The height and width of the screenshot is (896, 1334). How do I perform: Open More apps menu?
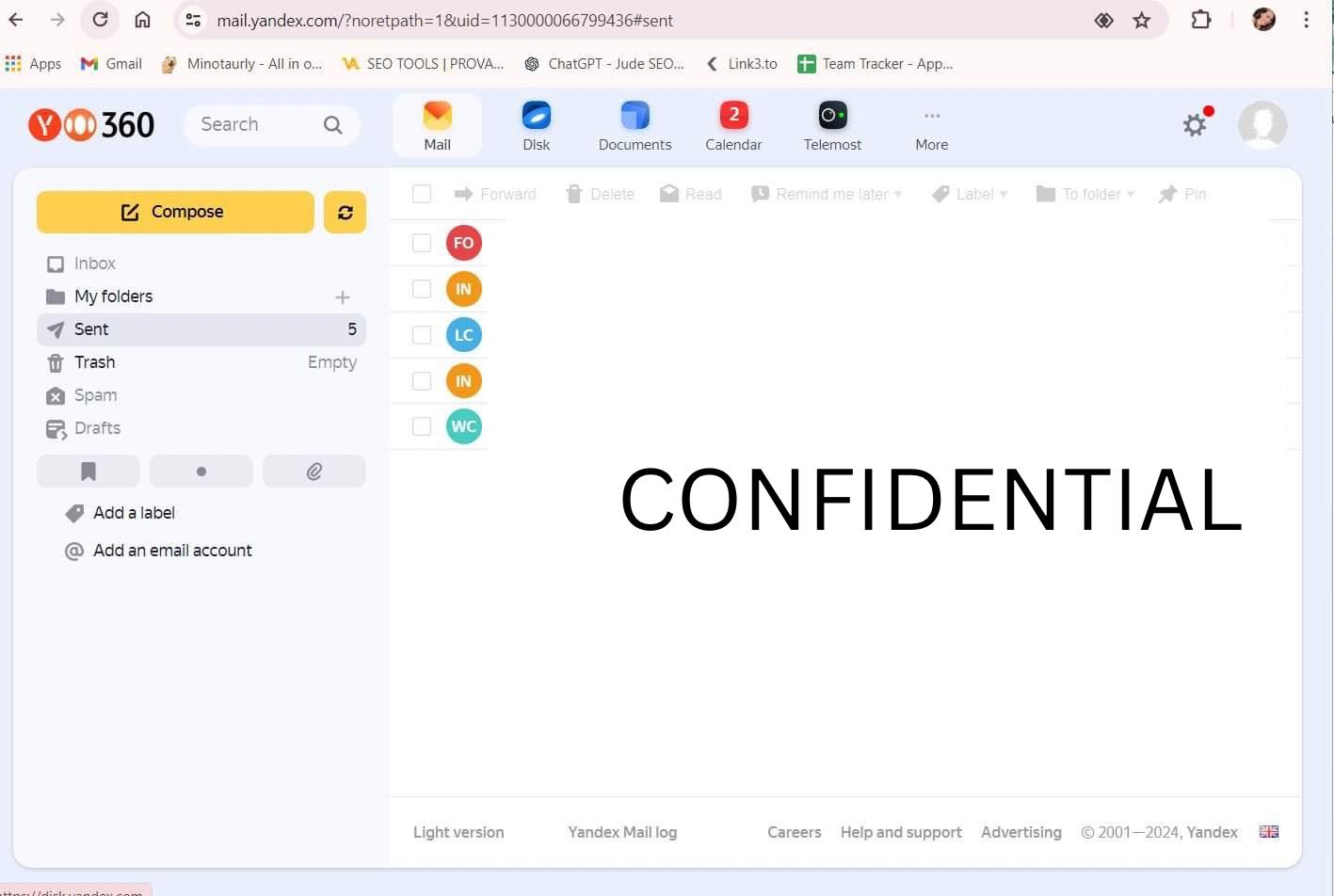932,129
